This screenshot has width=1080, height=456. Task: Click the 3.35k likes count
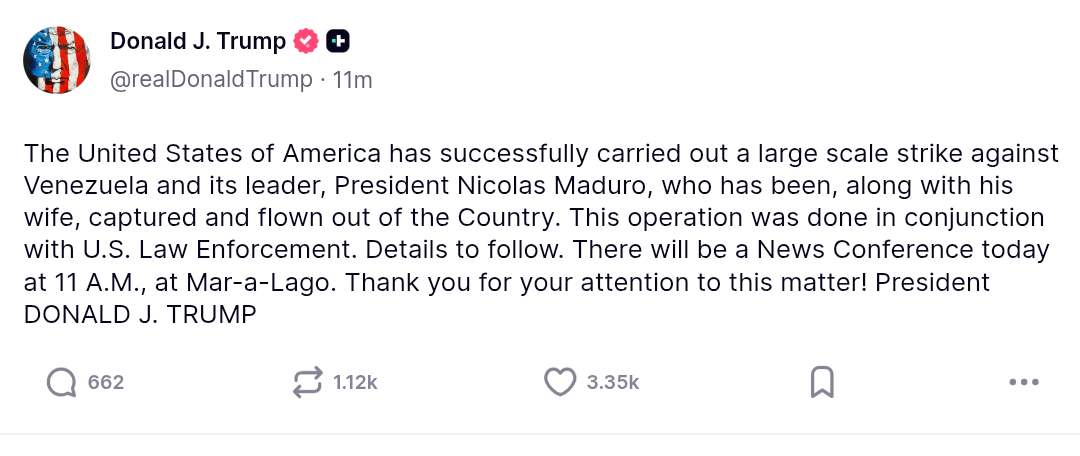tap(613, 382)
